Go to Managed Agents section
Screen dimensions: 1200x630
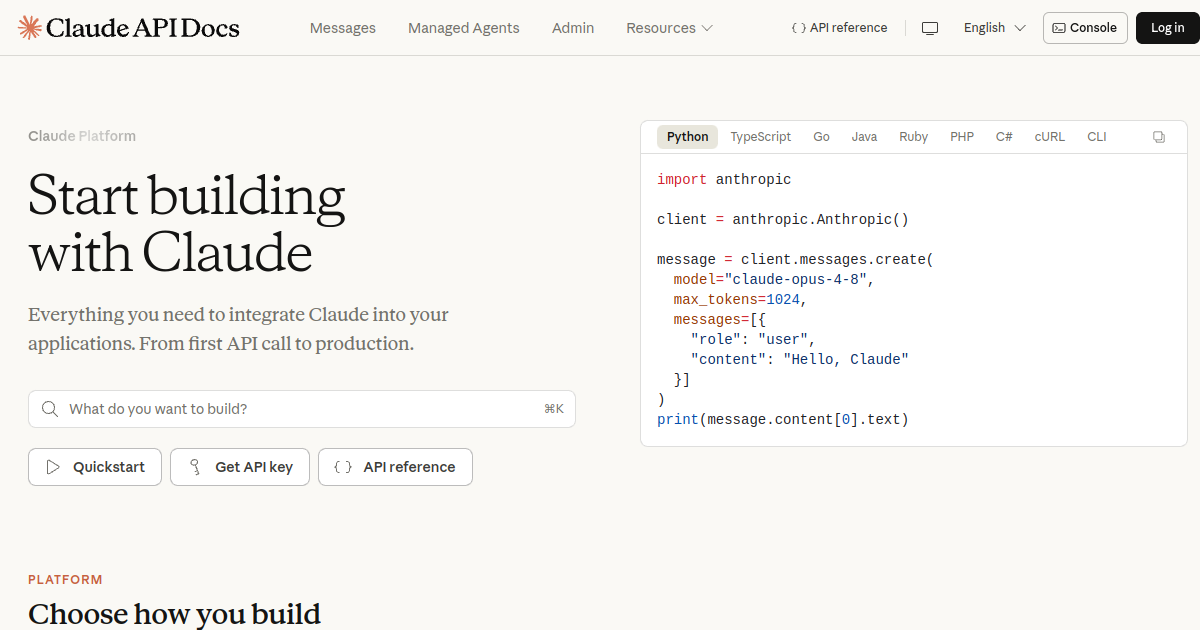(x=464, y=28)
